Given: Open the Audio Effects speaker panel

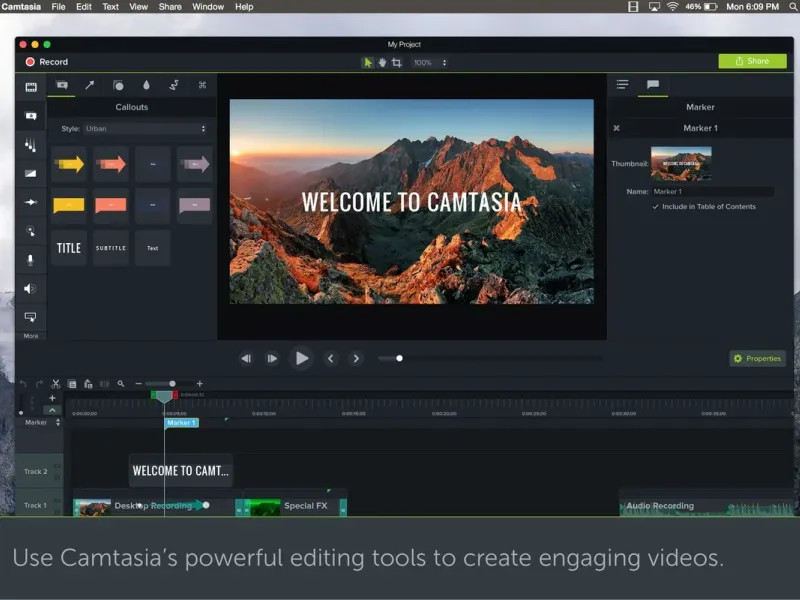Looking at the screenshot, I should (x=30, y=289).
